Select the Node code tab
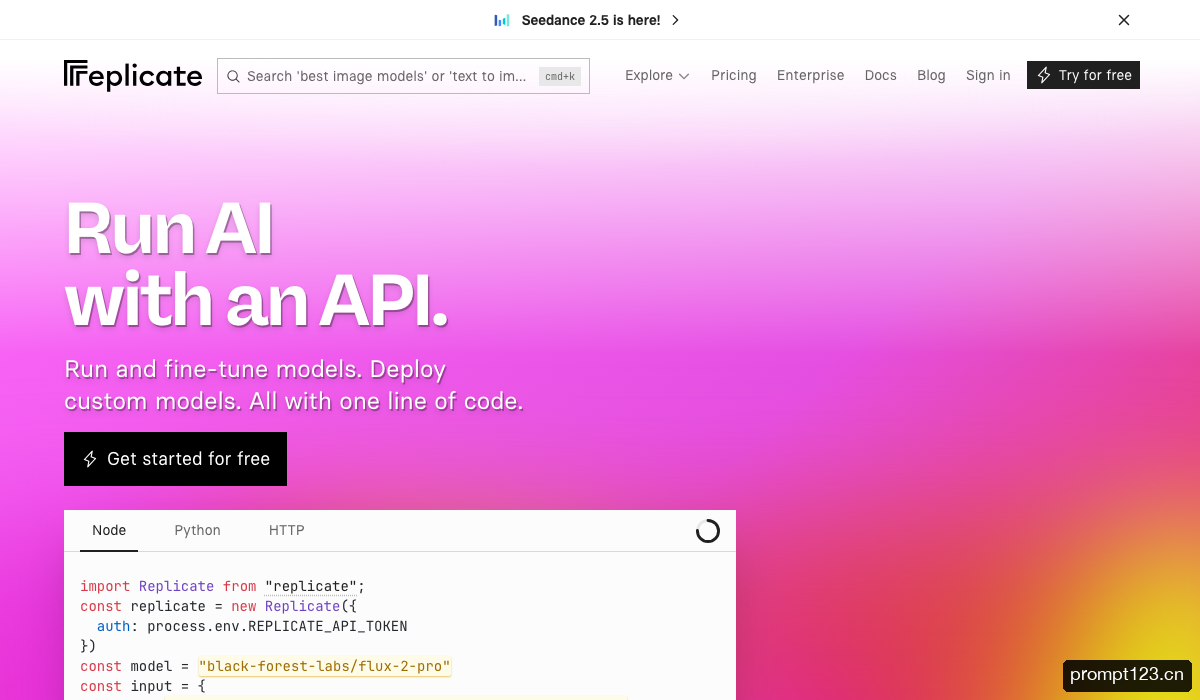The width and height of the screenshot is (1200, 700). point(109,531)
